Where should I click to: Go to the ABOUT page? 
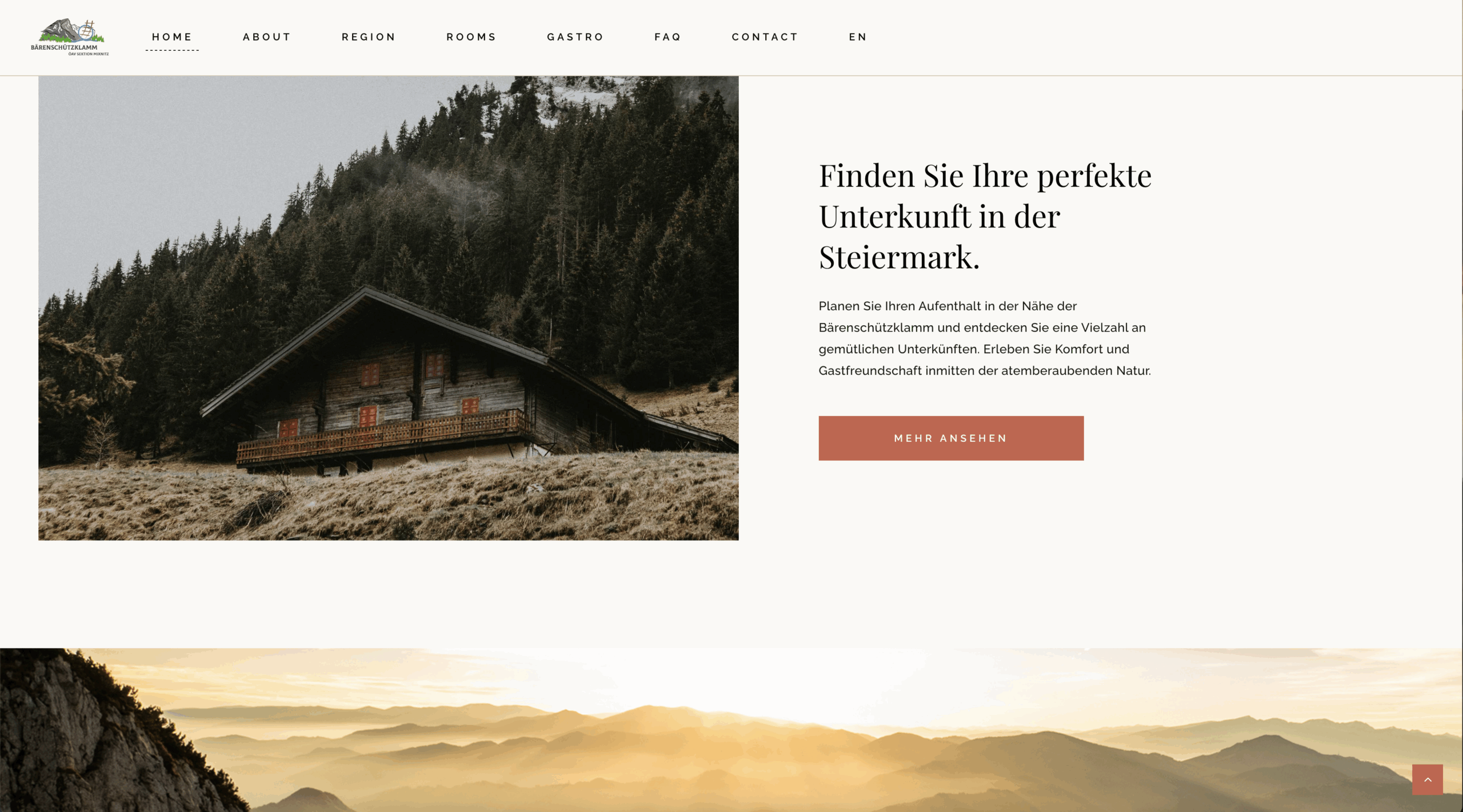[267, 37]
